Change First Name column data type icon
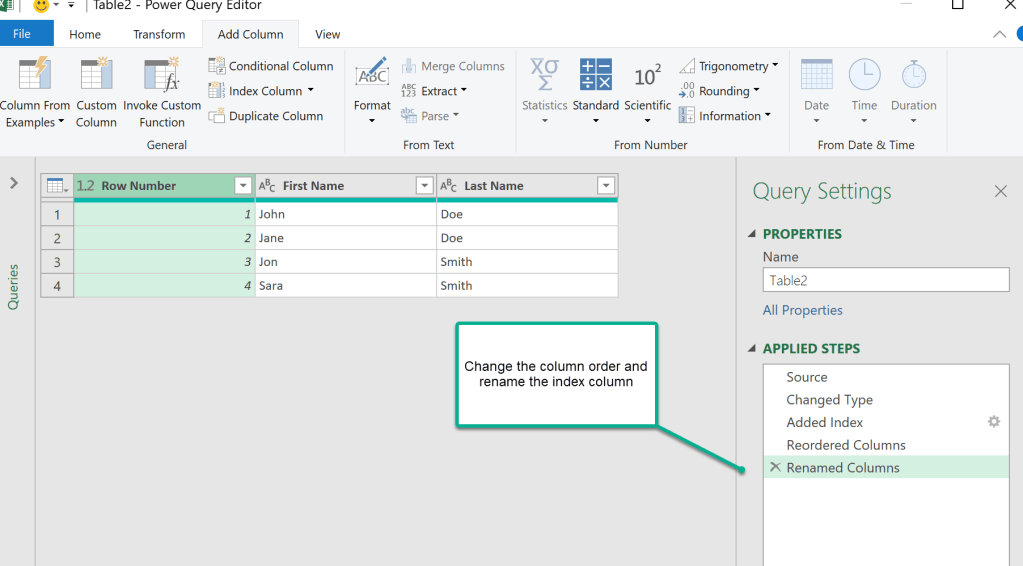The image size is (1023, 566). [x=267, y=186]
